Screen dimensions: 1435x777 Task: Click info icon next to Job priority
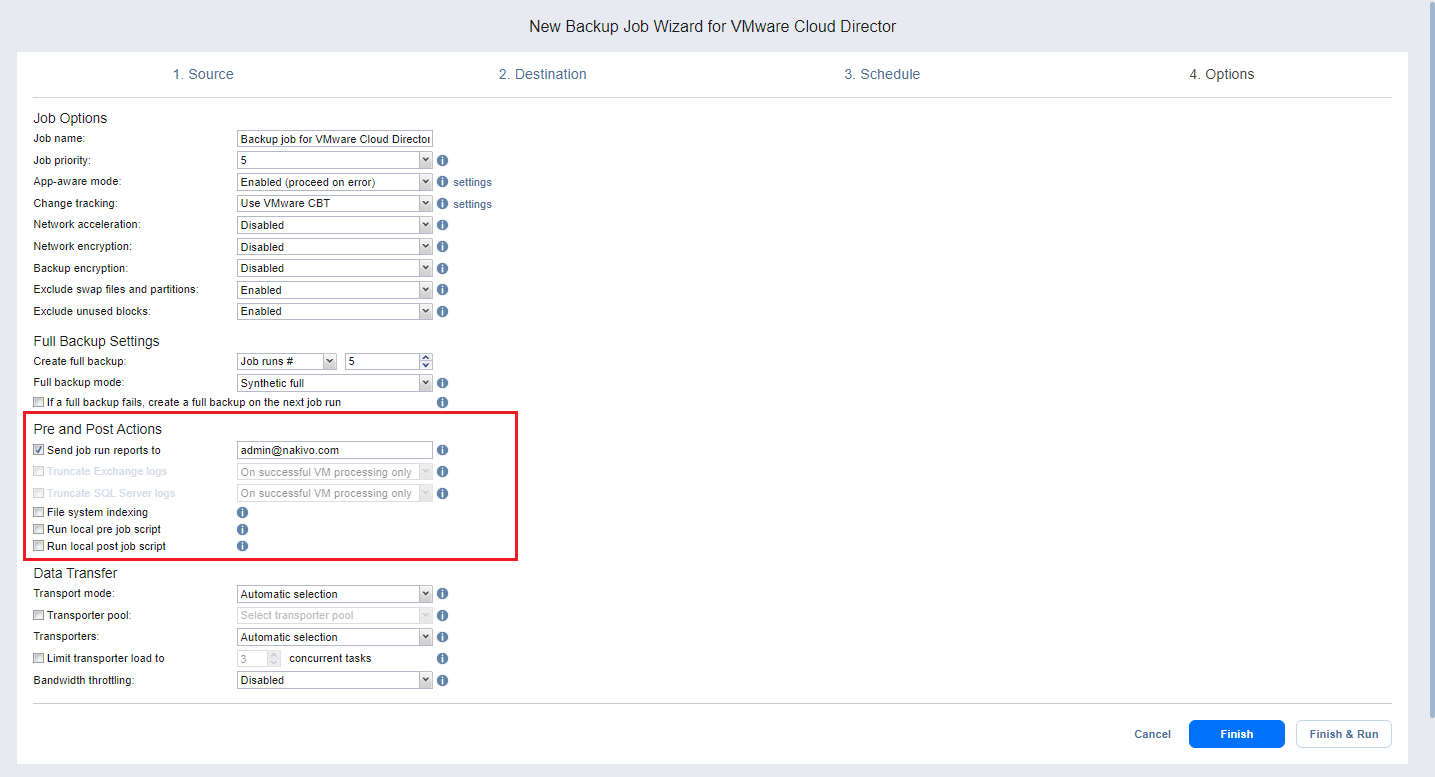click(442, 160)
